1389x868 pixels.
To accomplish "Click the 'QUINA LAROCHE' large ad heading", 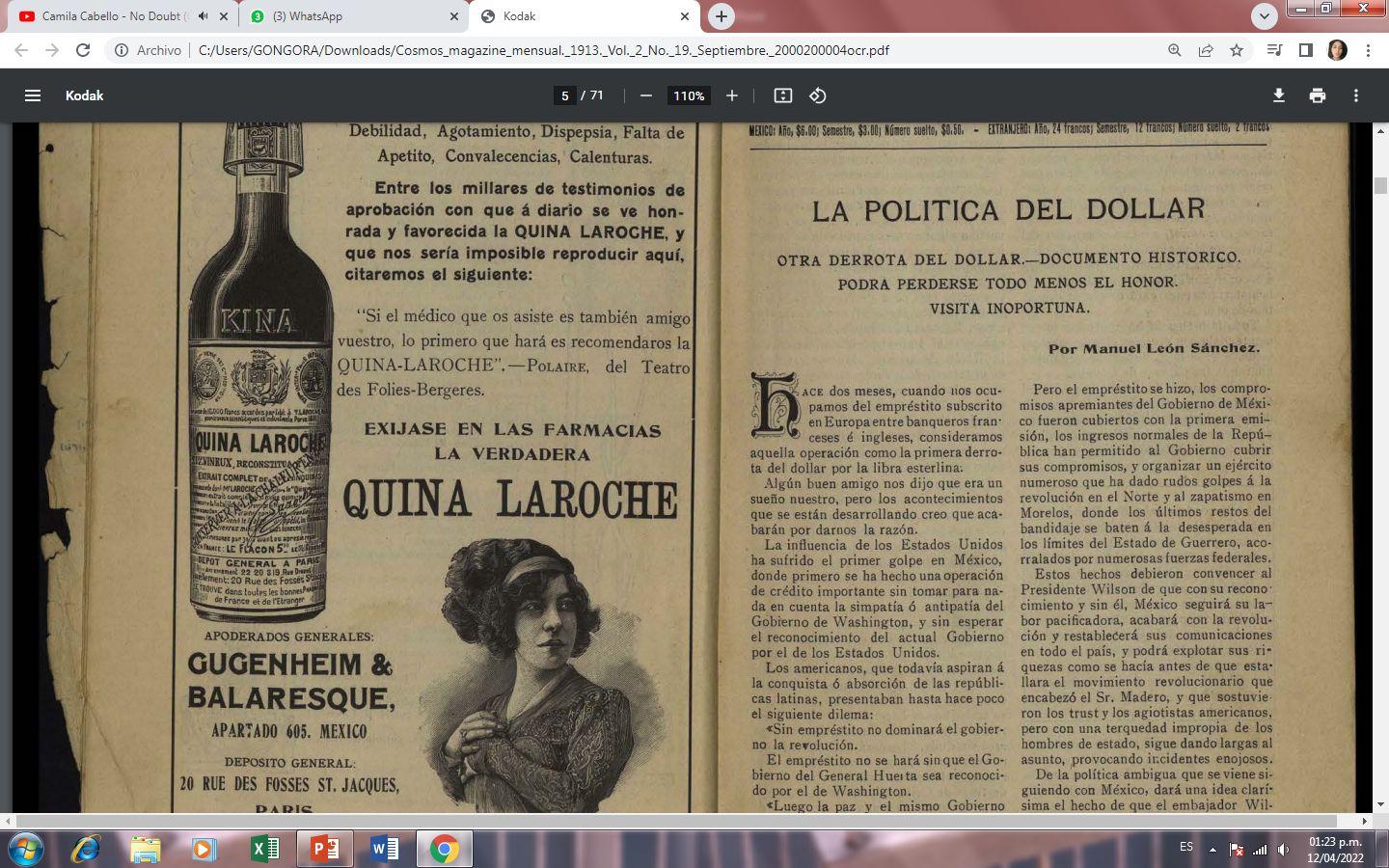I will 510,500.
